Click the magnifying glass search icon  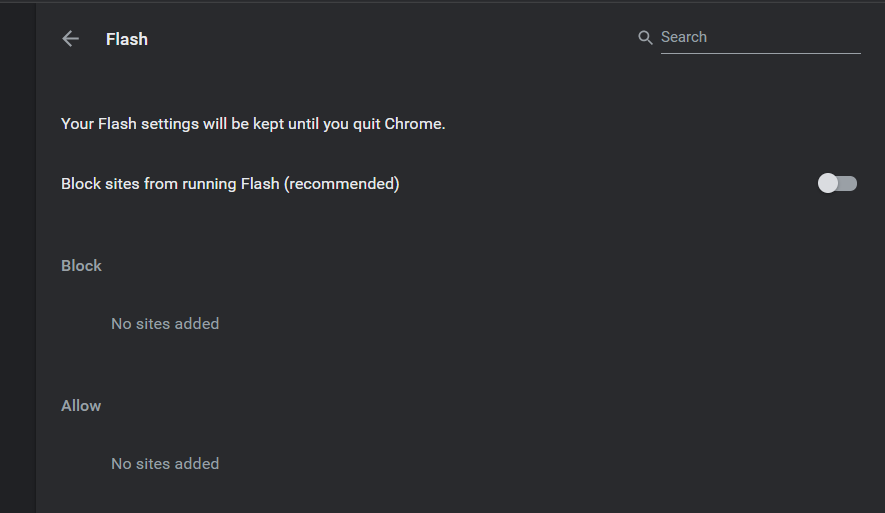pyautogui.click(x=645, y=38)
